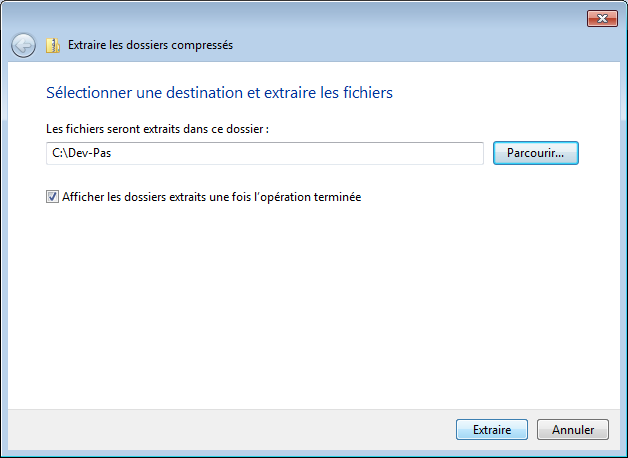Uncheck the show extracted folders checkbox
The height and width of the screenshot is (458, 628).
click(52, 198)
